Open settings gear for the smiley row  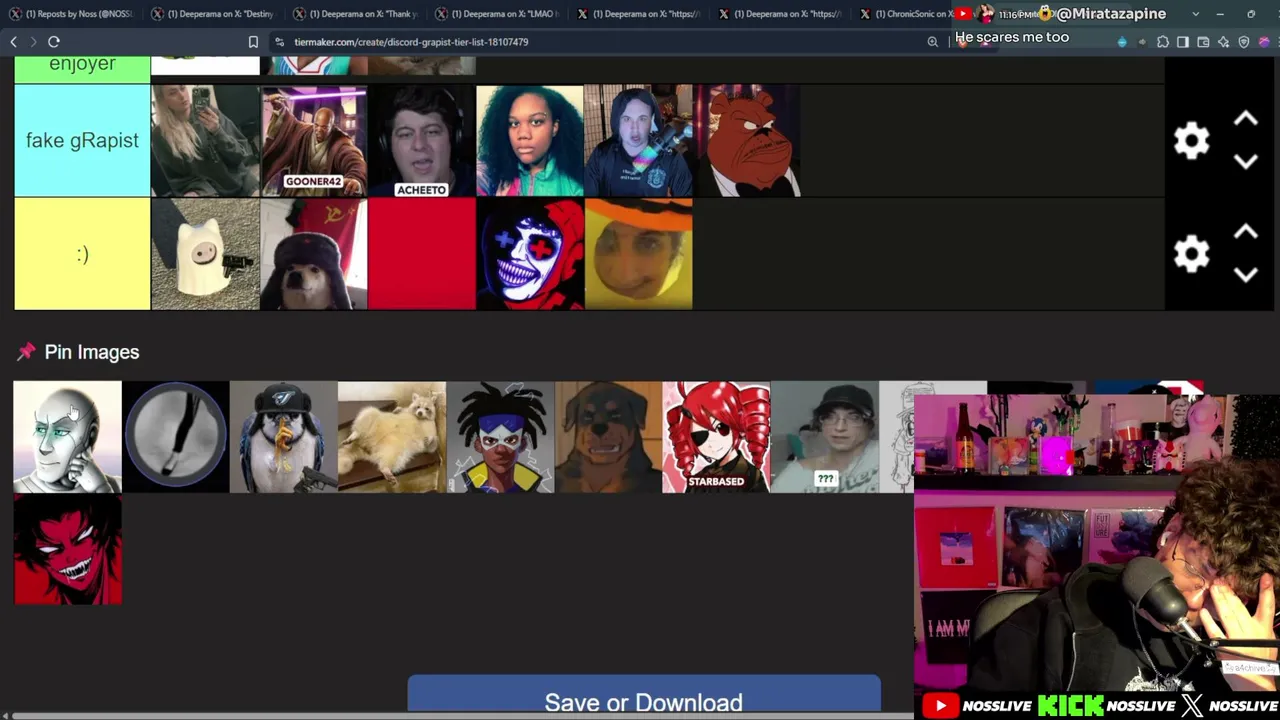click(1191, 254)
